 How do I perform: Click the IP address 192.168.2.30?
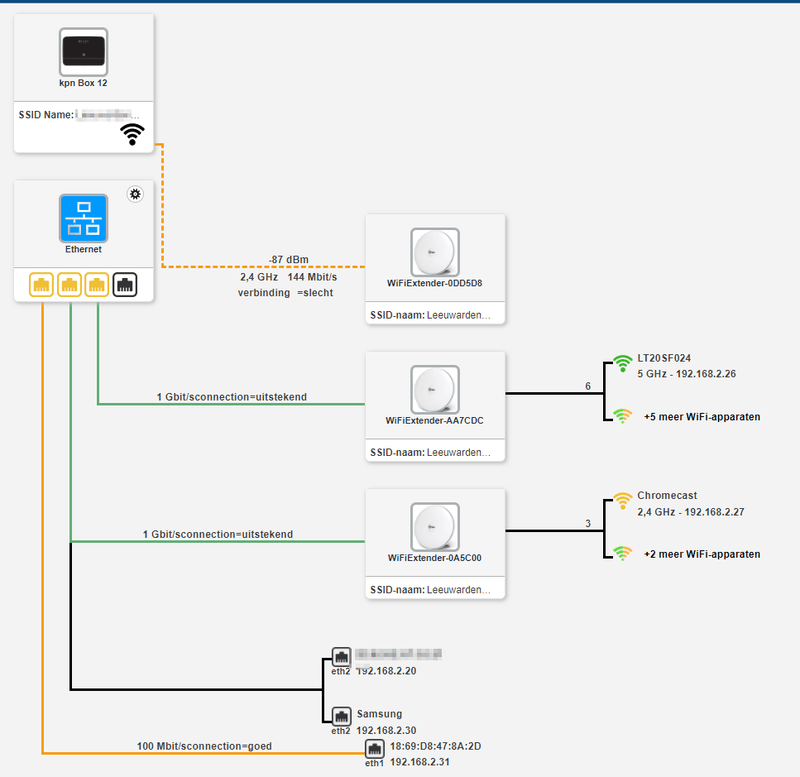[x=386, y=730]
